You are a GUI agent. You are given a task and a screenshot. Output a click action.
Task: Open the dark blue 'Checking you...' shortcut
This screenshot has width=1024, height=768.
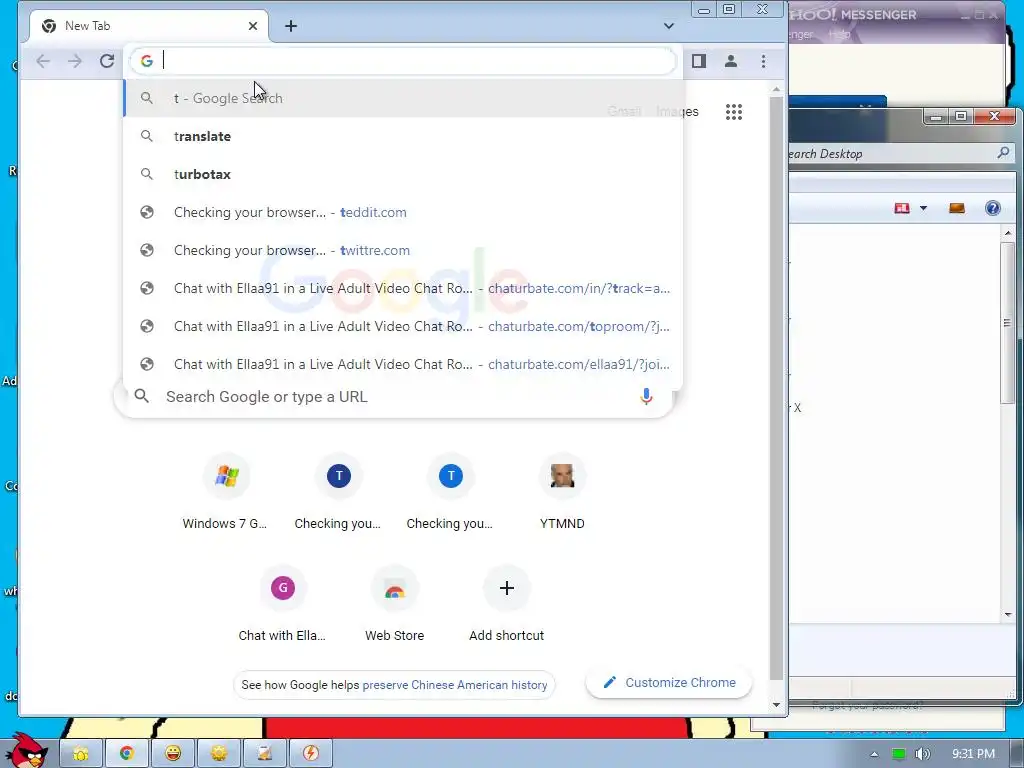tap(338, 492)
